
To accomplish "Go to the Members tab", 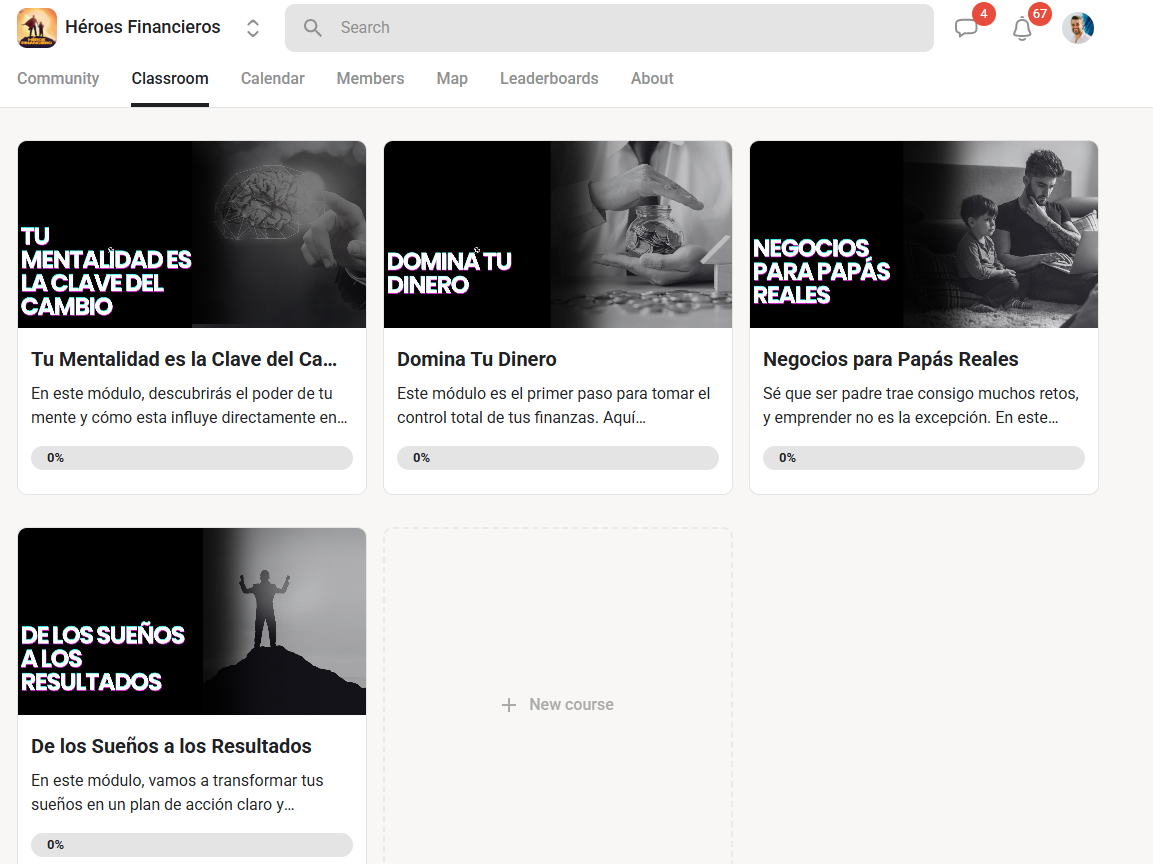I will click(370, 79).
